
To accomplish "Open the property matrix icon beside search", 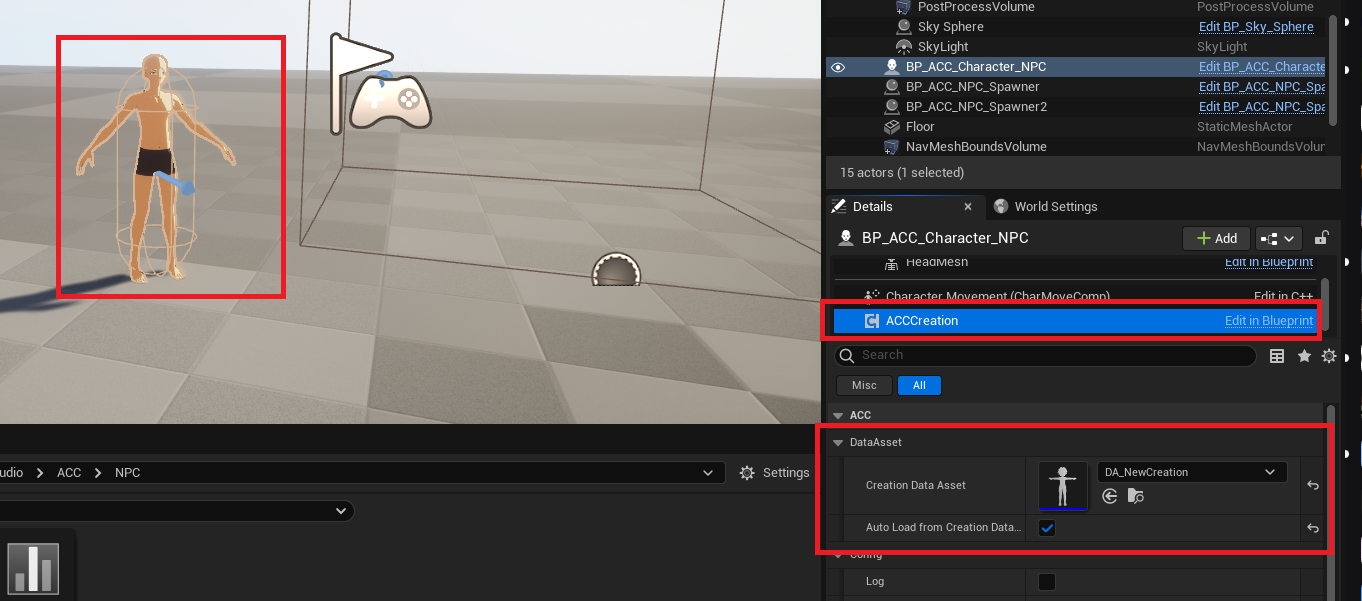I will [1277, 355].
